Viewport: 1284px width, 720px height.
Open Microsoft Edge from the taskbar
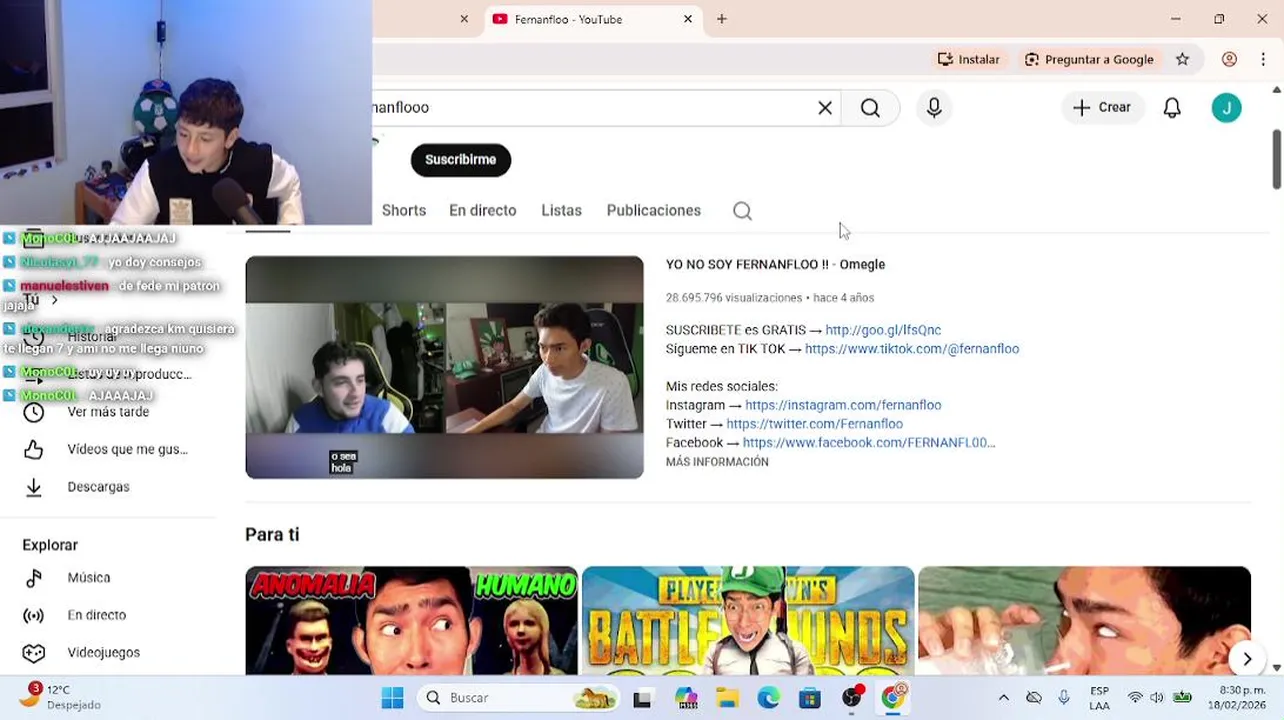[768, 698]
